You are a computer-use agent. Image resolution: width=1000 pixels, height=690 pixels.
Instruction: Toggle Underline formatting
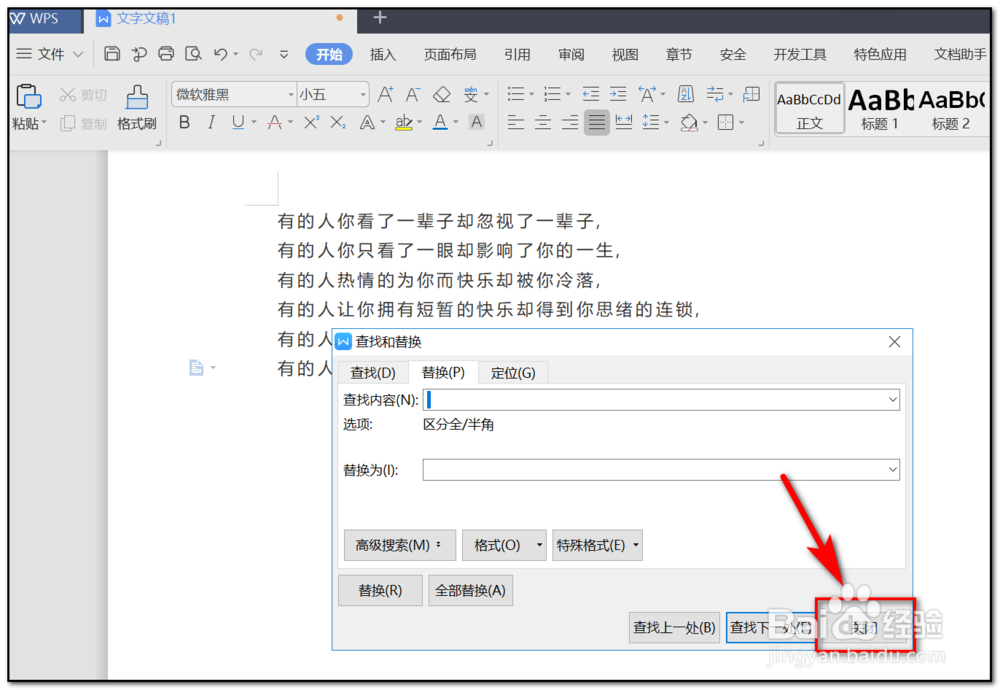click(x=238, y=122)
